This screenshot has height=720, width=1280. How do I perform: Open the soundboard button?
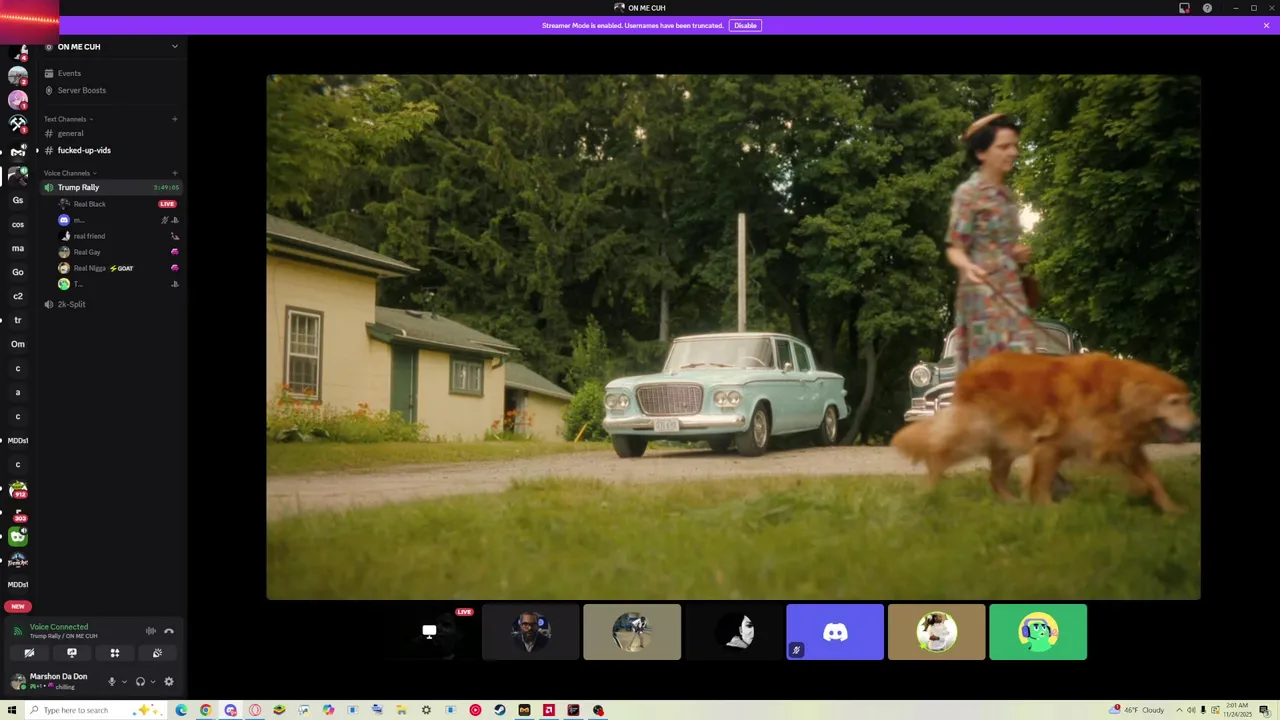(x=157, y=653)
